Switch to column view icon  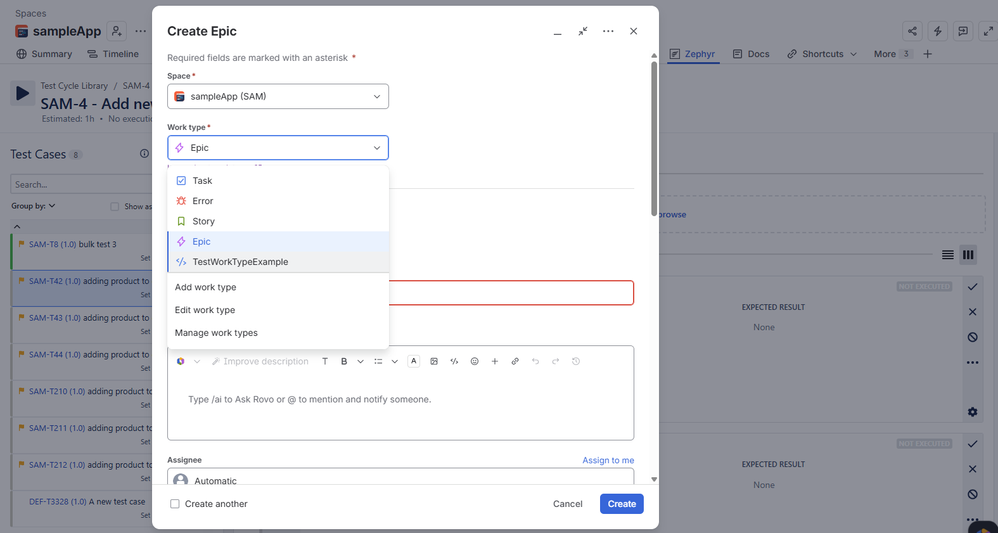tap(968, 255)
